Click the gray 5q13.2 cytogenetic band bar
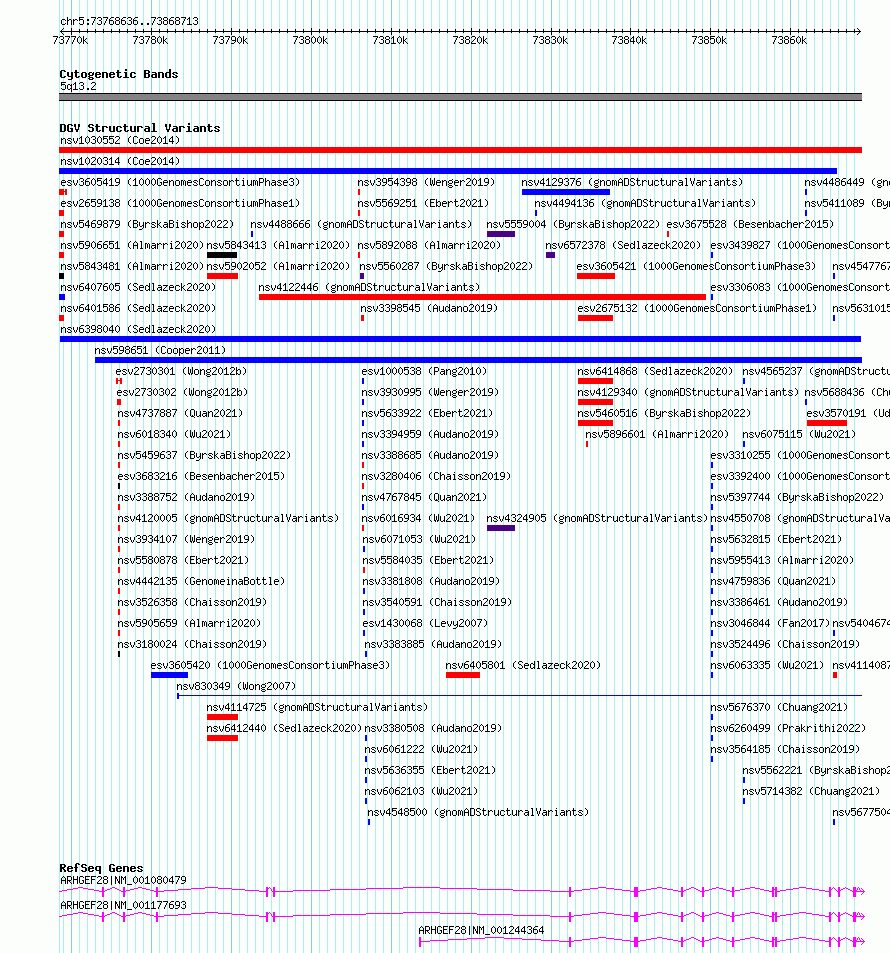The image size is (890, 953). coord(460,97)
